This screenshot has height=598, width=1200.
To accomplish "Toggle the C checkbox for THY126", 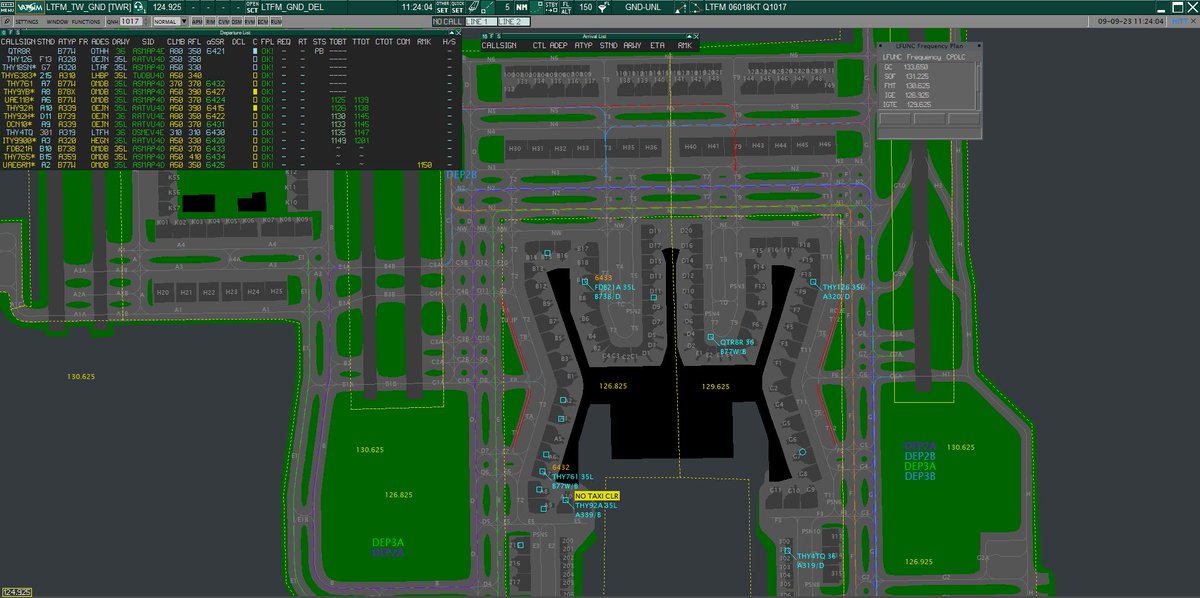I will coord(254,58).
